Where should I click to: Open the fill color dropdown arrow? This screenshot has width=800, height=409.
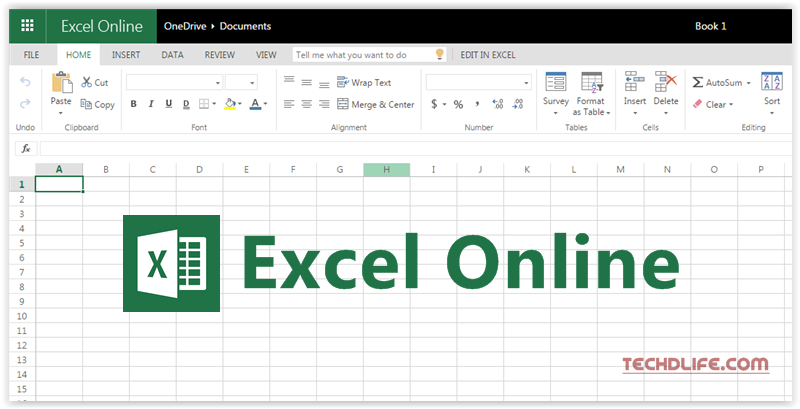(240, 104)
